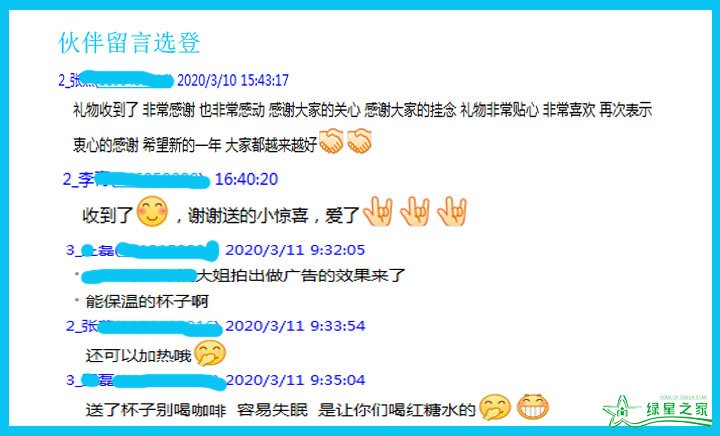This screenshot has height=436, width=720.
Task: Click the giggling emoji after 喝红糖水的
Action: [x=495, y=407]
